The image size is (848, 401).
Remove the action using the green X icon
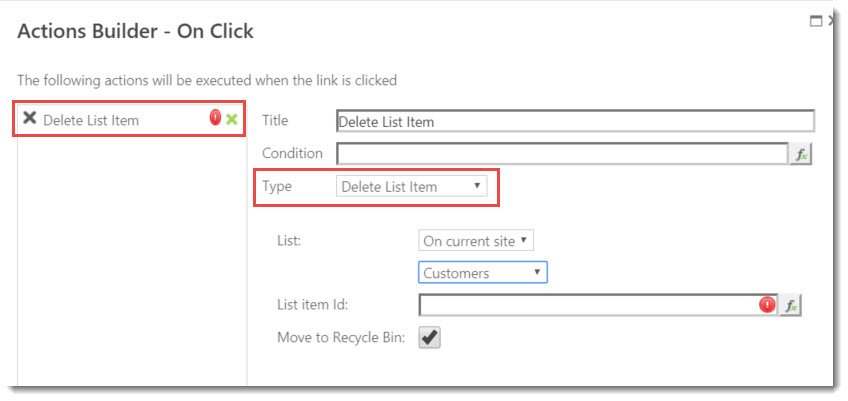click(231, 119)
